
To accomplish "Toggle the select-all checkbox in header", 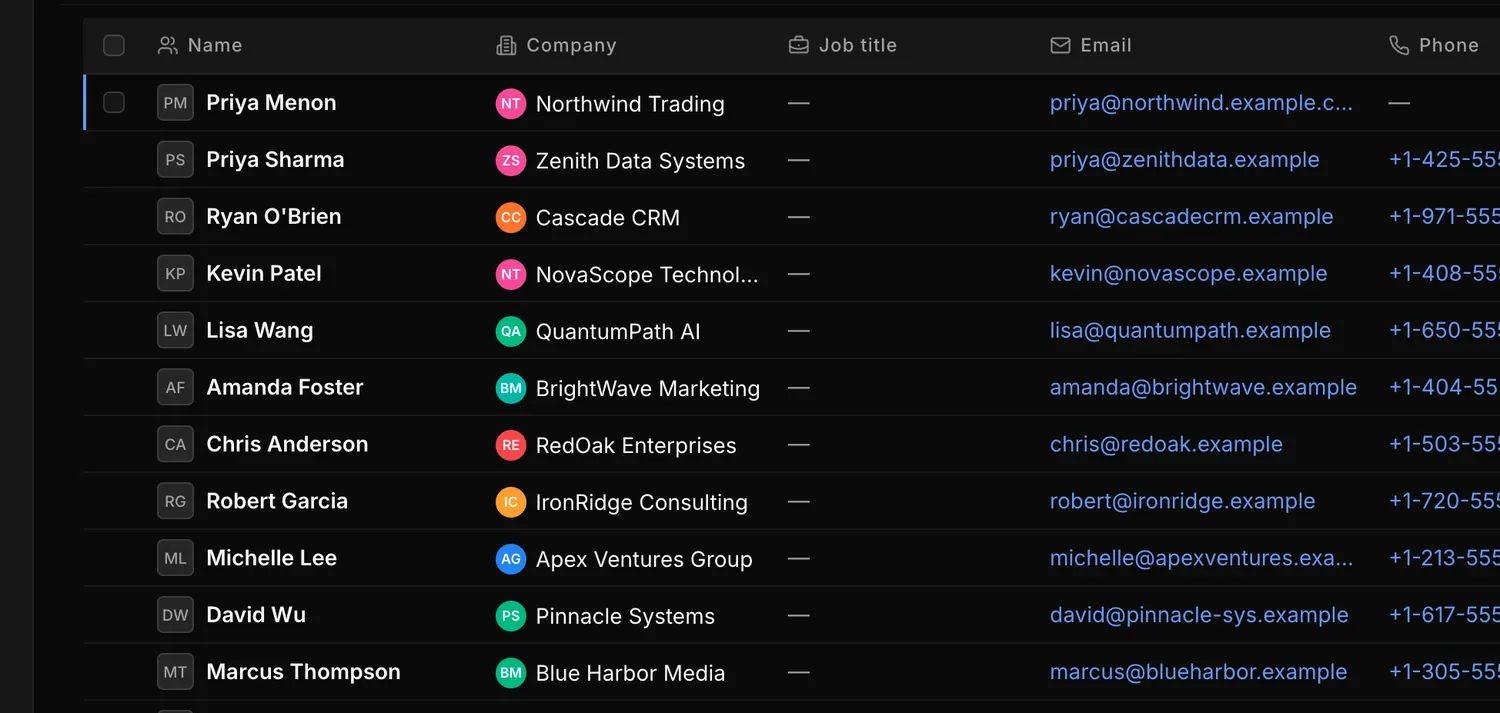I will [114, 45].
